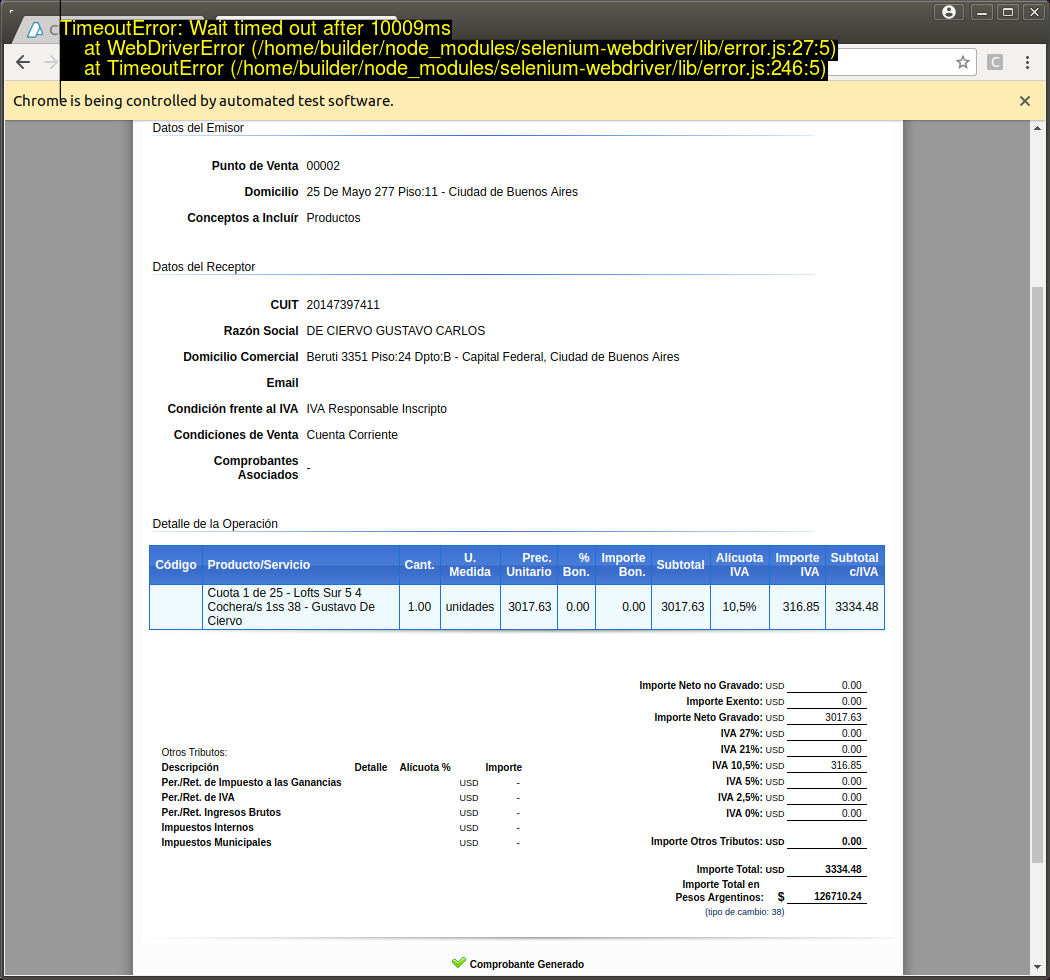Click Importe Neto no Gravado value
The image size is (1050, 980).
pos(851,685)
